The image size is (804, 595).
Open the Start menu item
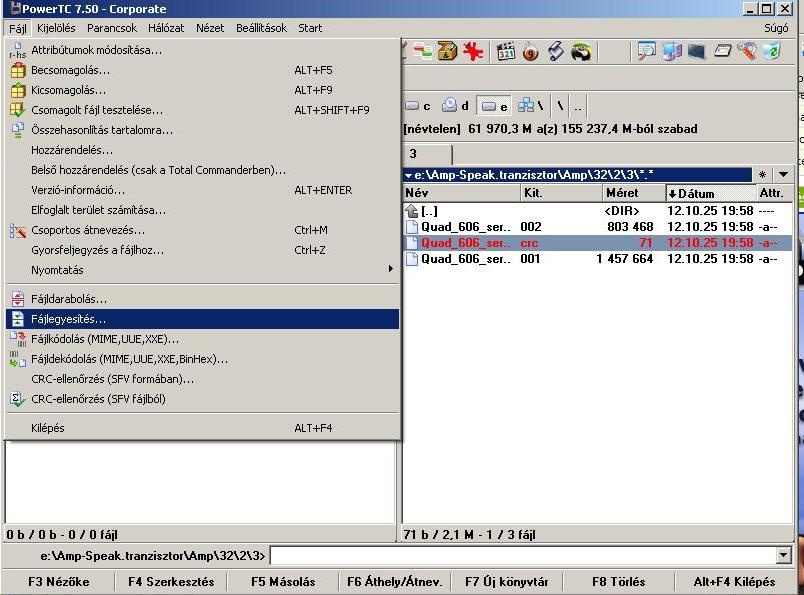(x=310, y=28)
